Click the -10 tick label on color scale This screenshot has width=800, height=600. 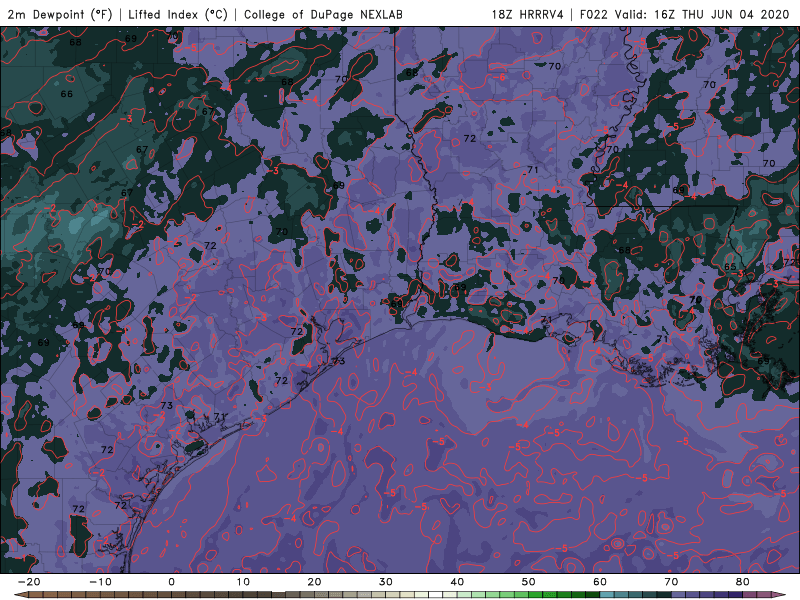[x=100, y=582]
